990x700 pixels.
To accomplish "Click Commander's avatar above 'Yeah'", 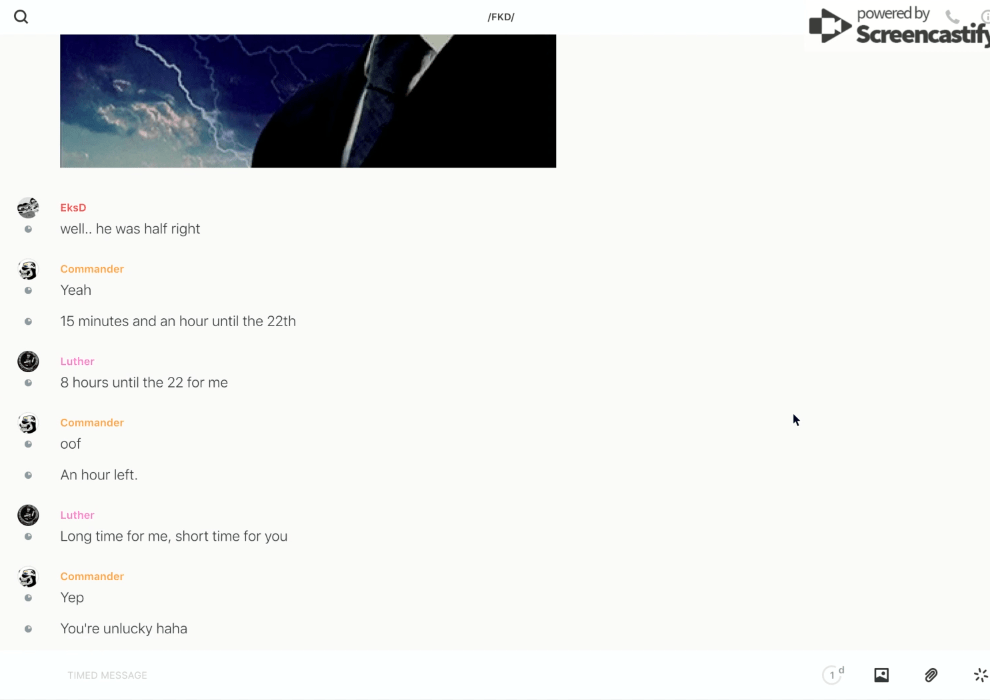I will tap(28, 270).
